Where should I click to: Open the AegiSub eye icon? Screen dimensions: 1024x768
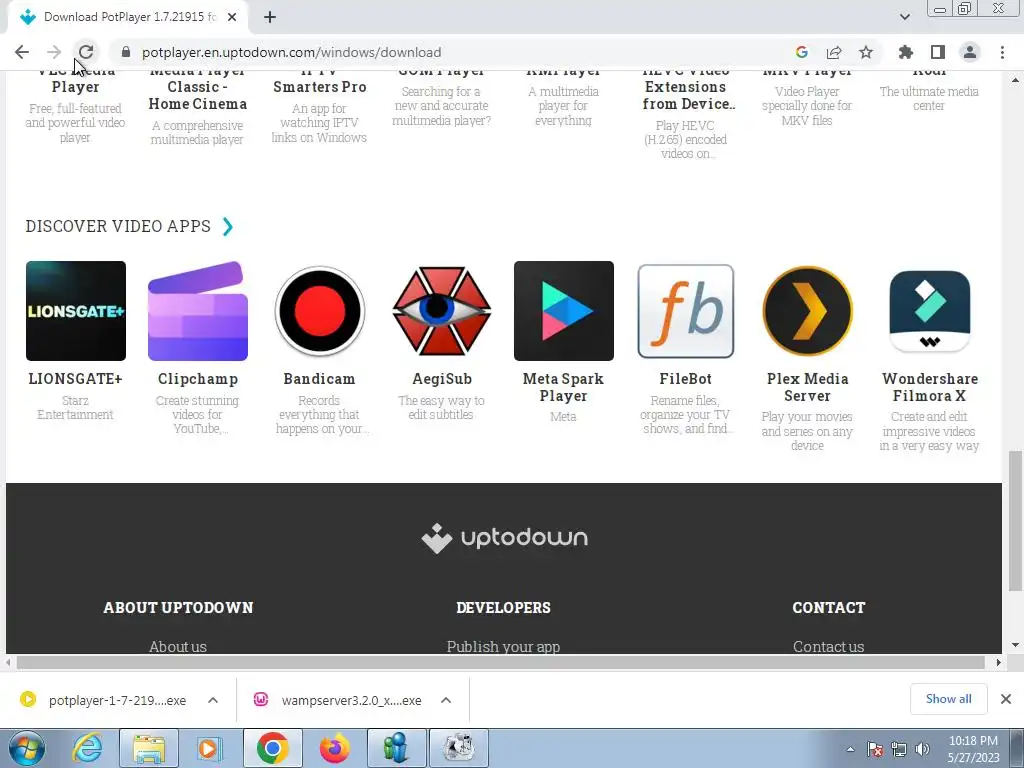[x=441, y=311]
